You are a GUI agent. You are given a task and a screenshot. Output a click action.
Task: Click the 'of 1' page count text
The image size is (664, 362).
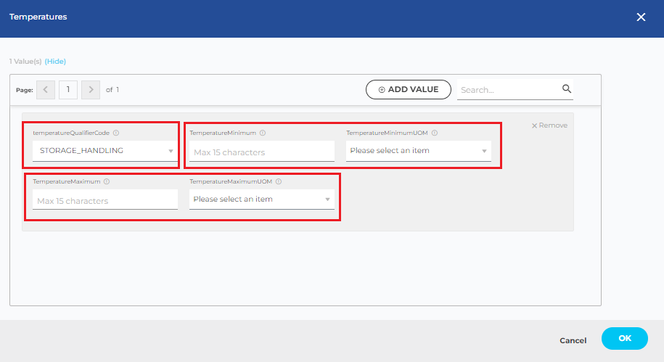(112, 90)
